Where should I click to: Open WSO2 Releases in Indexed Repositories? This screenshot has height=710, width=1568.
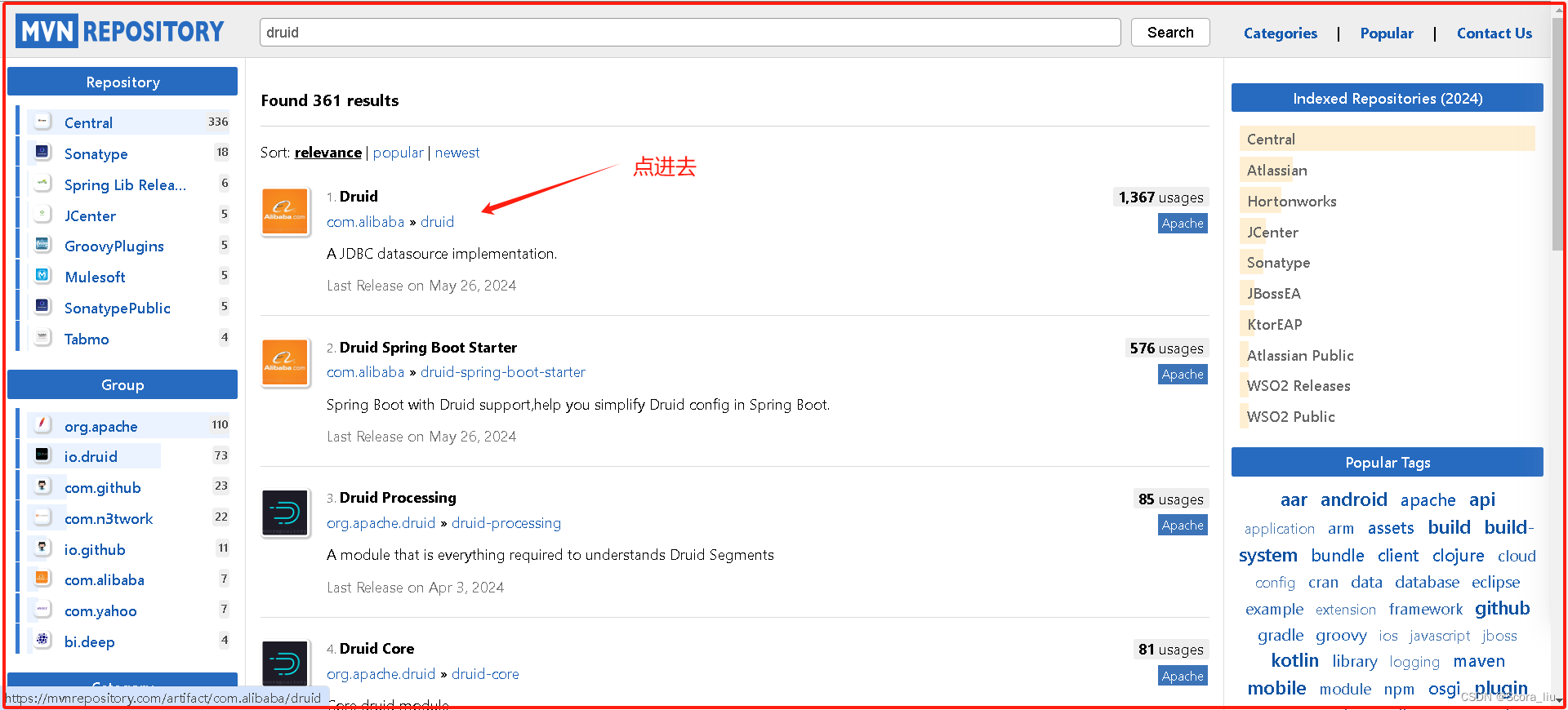coord(1298,386)
